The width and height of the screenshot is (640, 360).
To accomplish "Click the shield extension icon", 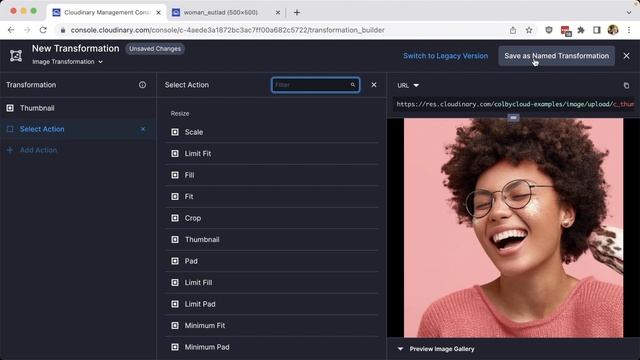I will [549, 30].
